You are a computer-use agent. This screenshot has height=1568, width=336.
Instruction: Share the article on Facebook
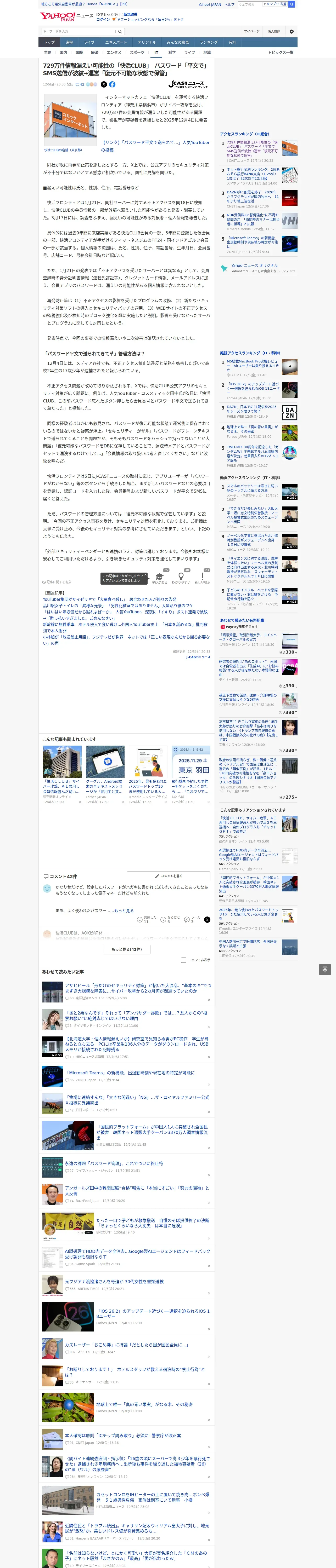coord(112,85)
